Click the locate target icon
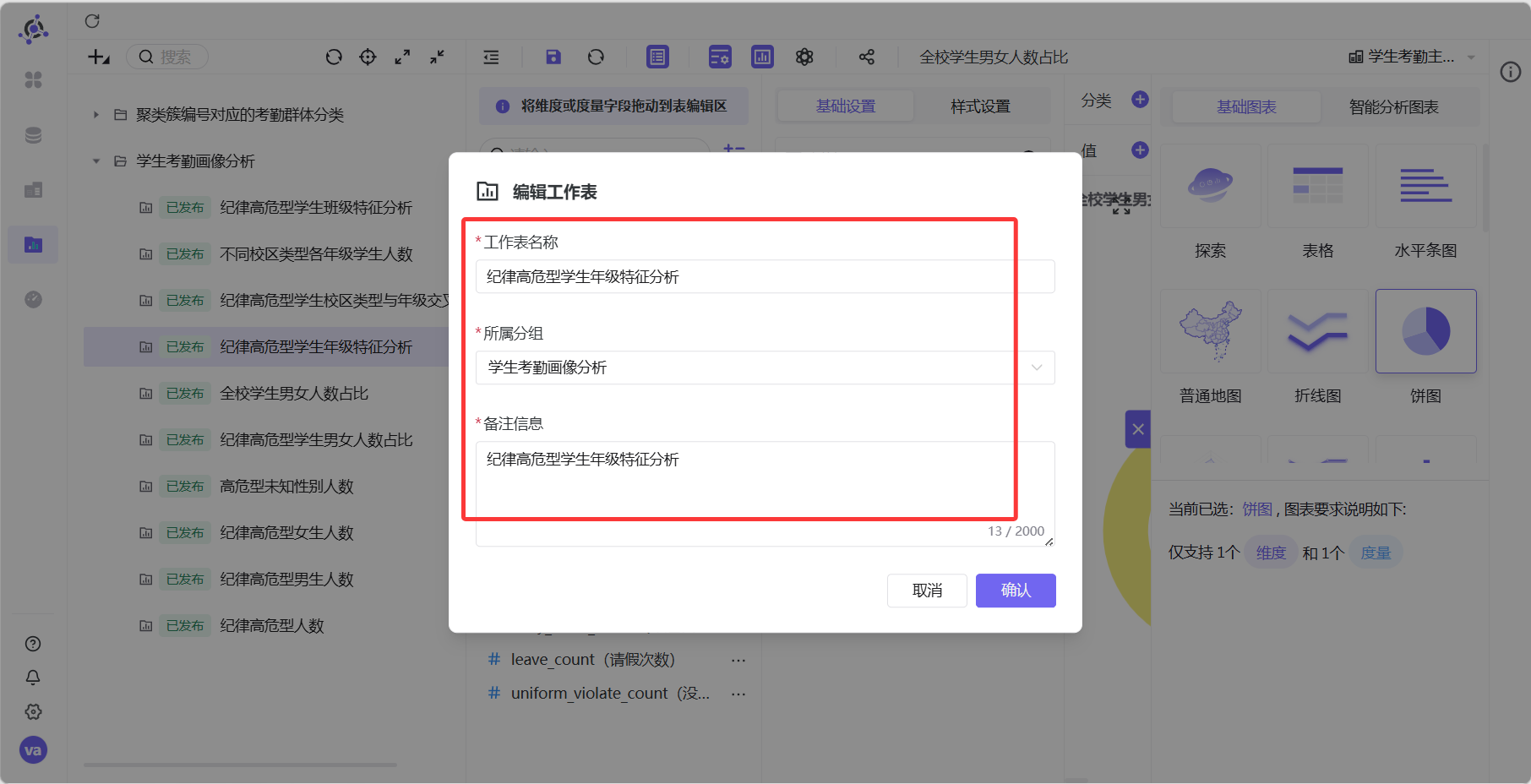The height and width of the screenshot is (784, 1531). (368, 57)
